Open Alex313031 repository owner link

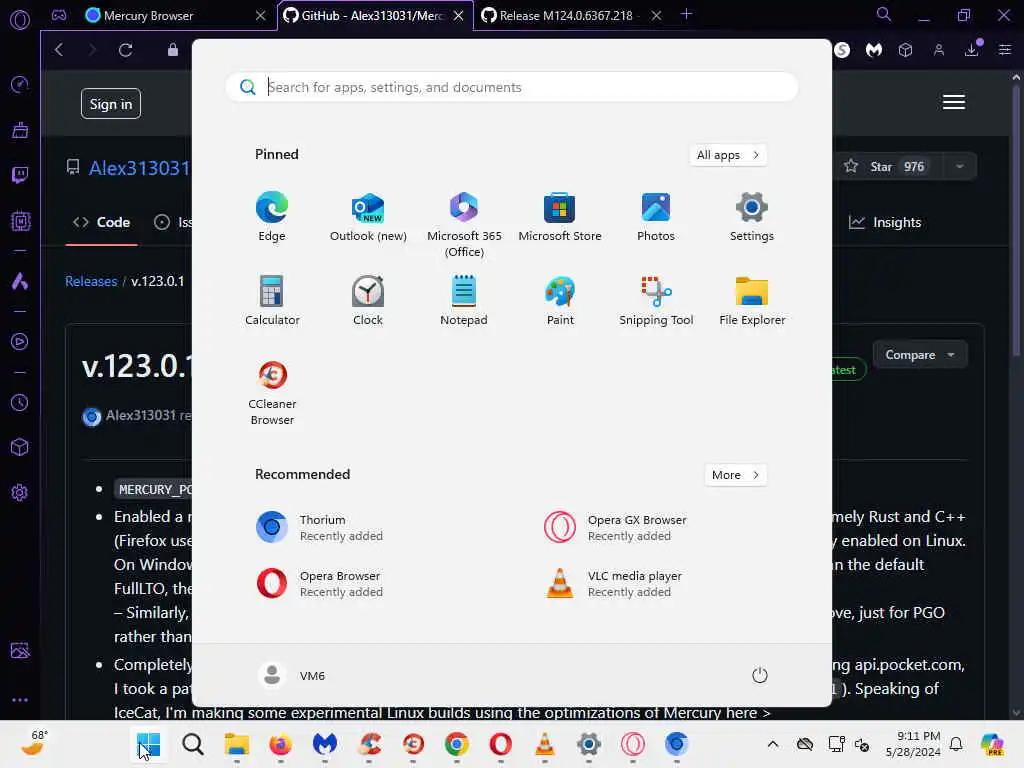(x=139, y=168)
